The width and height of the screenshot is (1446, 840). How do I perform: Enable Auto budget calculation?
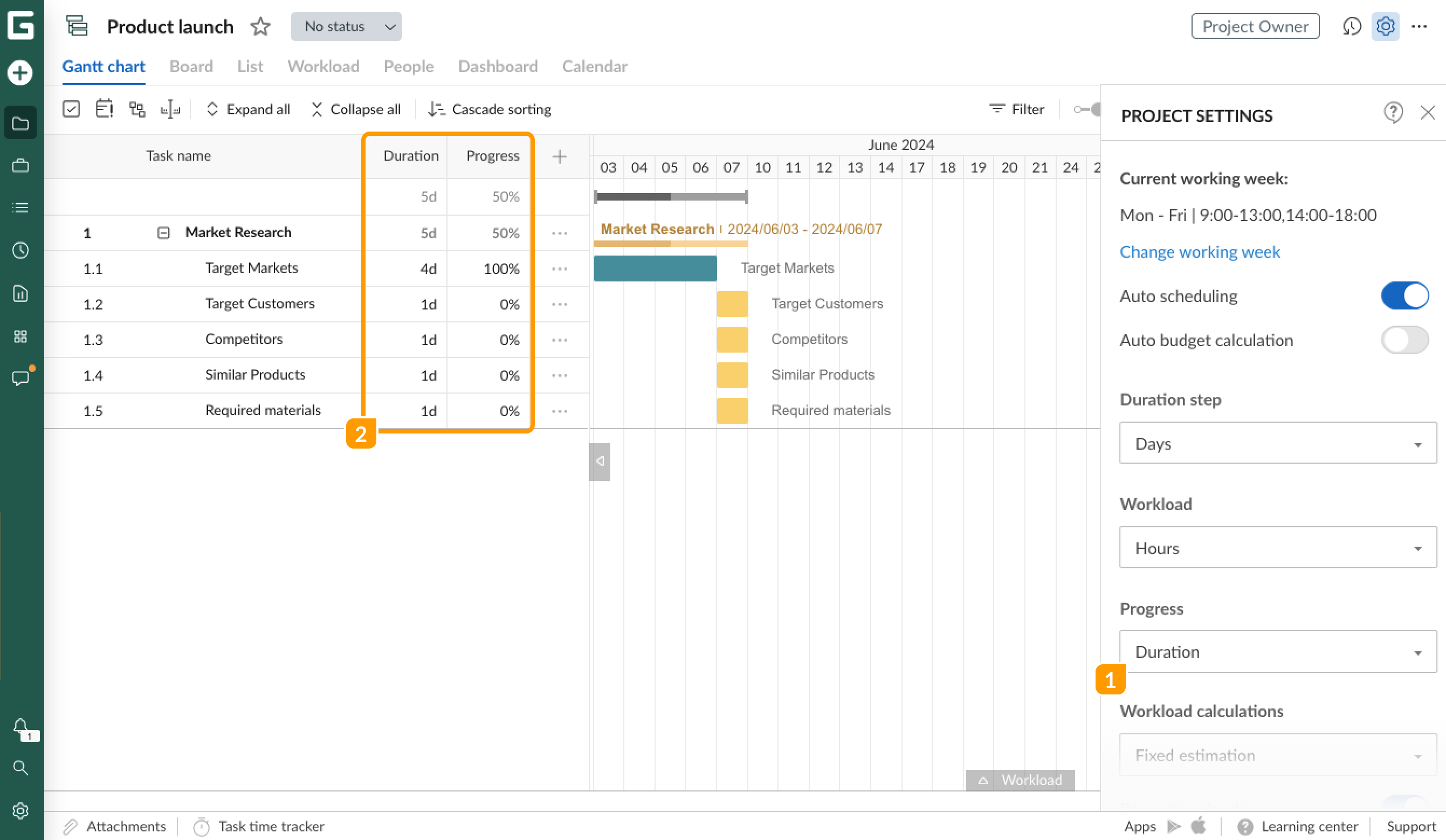(x=1404, y=340)
